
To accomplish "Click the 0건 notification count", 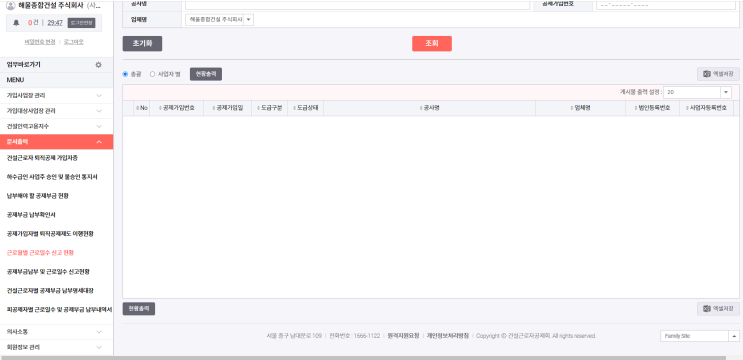I will (33, 23).
